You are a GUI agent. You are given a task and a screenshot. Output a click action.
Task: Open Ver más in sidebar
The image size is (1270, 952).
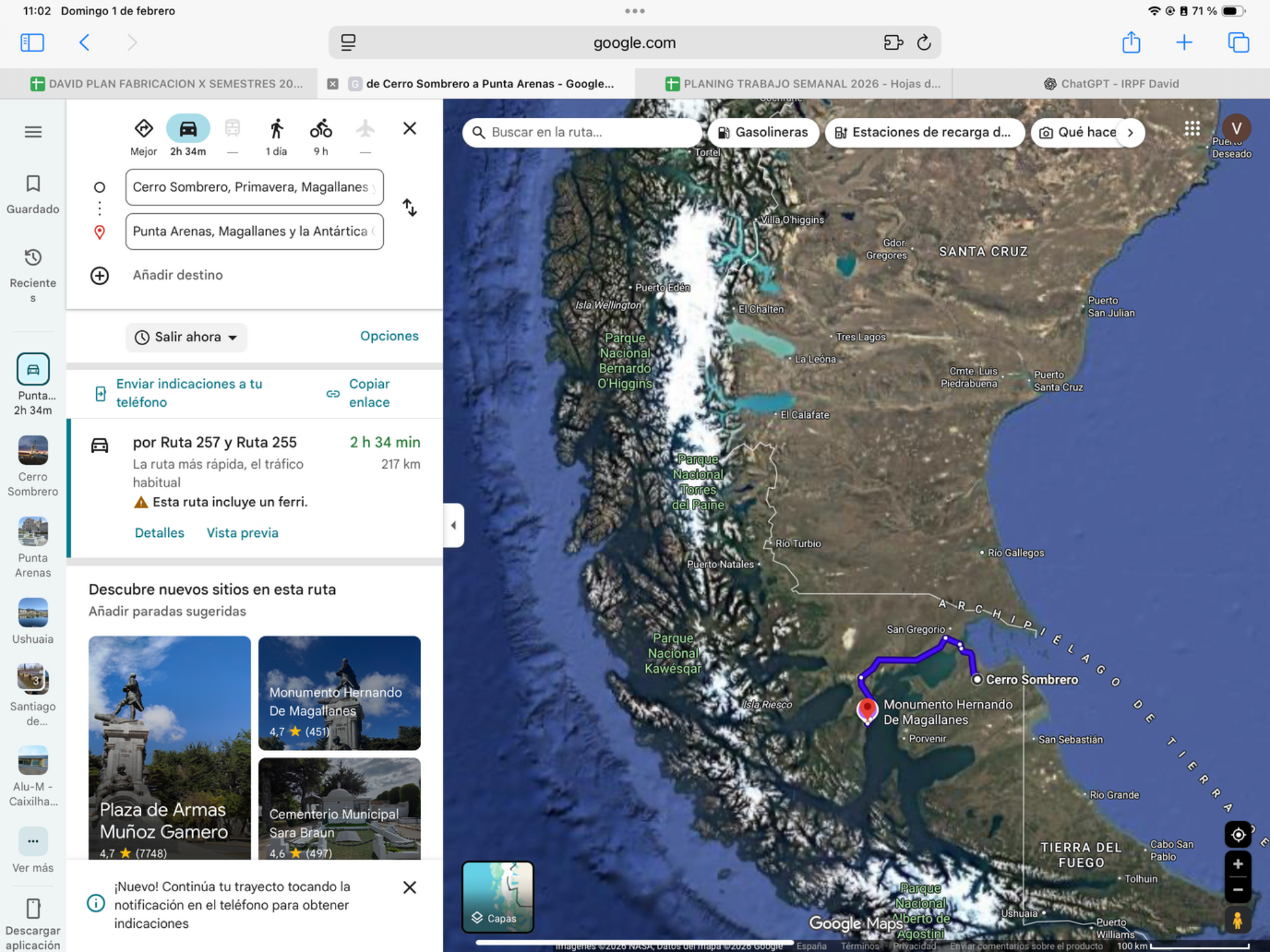[33, 850]
